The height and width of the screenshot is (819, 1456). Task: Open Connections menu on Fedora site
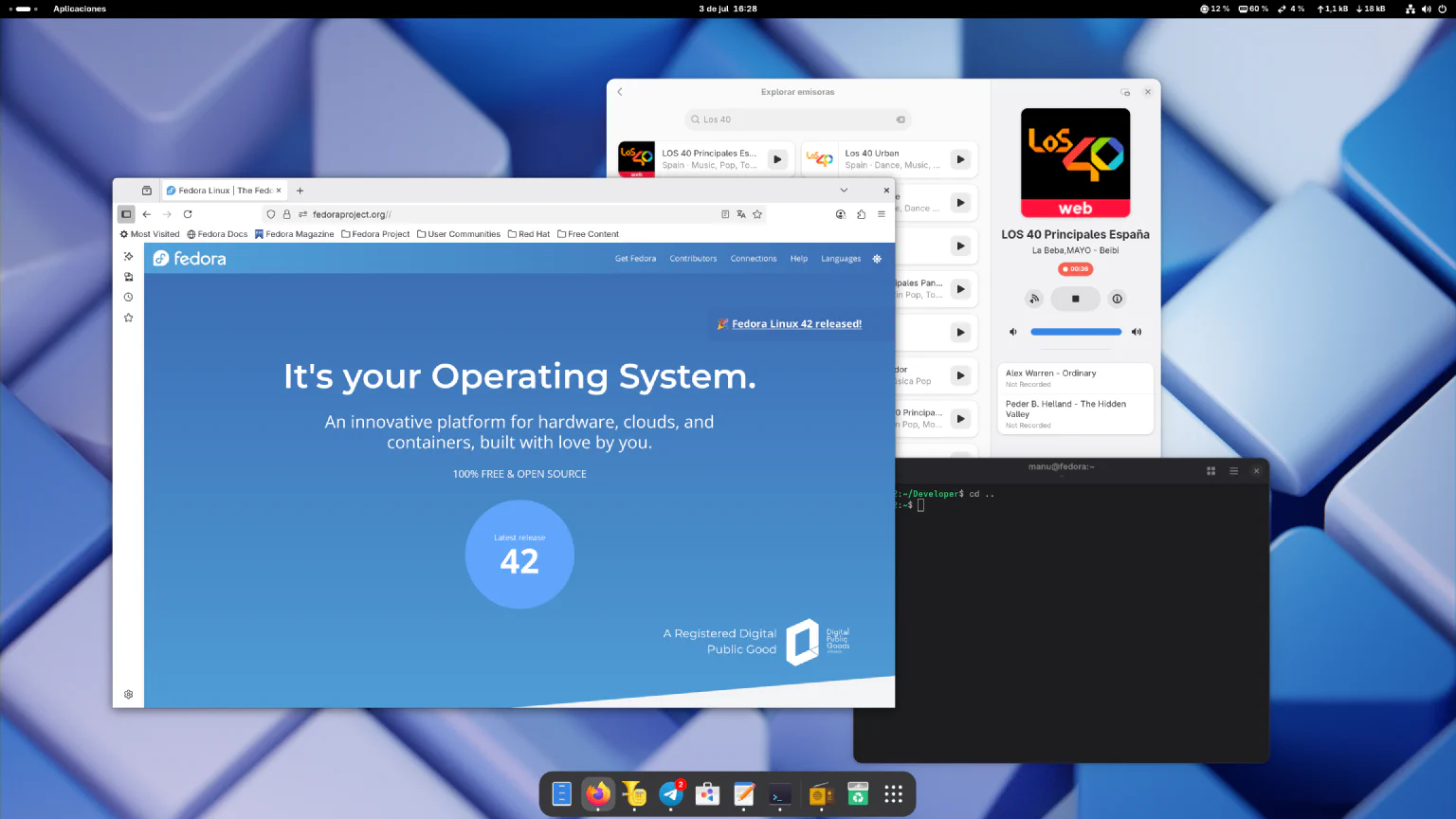coord(754,259)
